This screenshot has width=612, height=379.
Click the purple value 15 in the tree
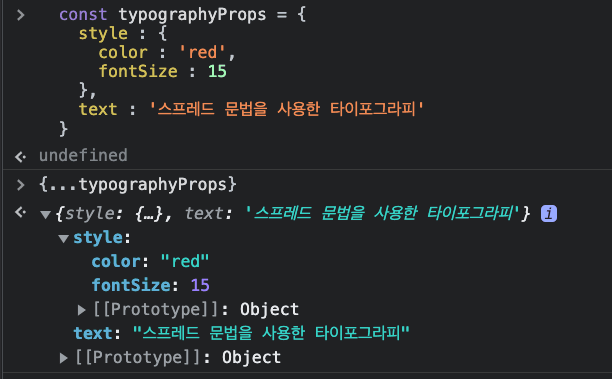click(200, 285)
